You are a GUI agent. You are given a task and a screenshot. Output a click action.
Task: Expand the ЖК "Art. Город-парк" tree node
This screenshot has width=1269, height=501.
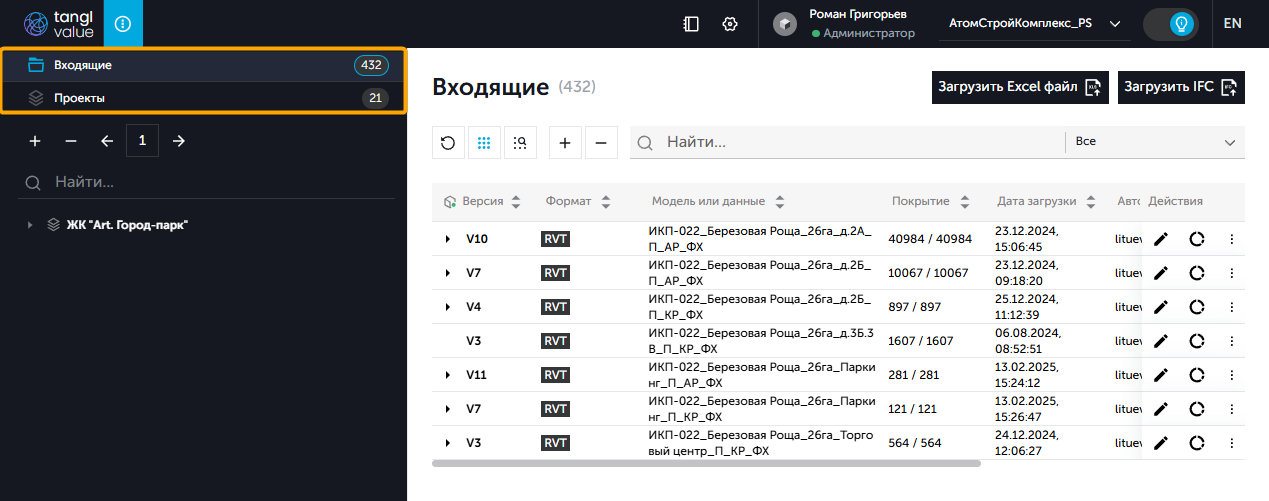click(x=29, y=225)
